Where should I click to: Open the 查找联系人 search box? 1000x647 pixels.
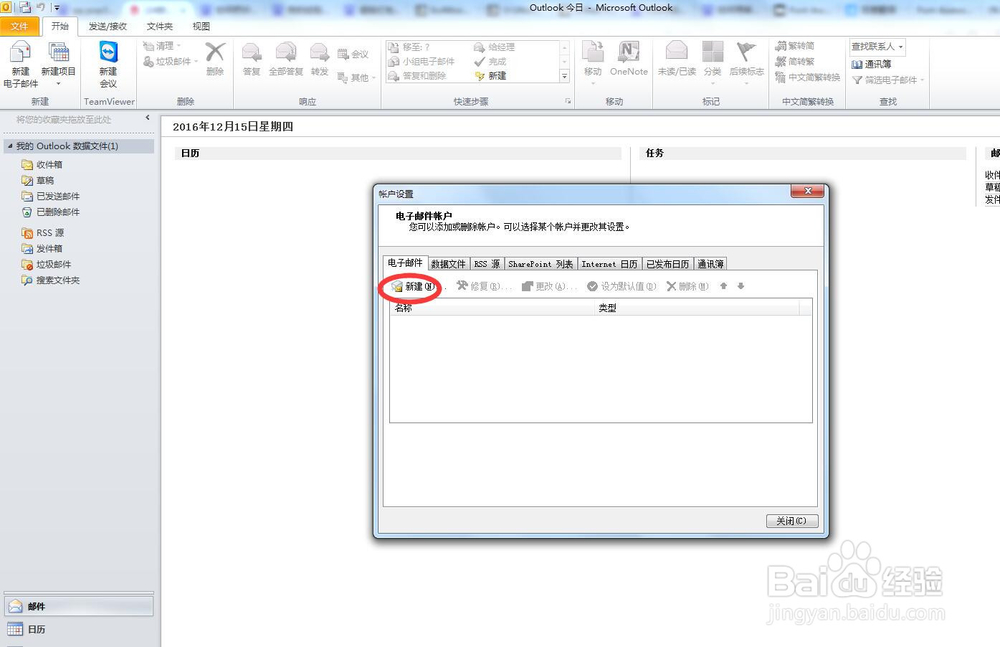coord(878,47)
